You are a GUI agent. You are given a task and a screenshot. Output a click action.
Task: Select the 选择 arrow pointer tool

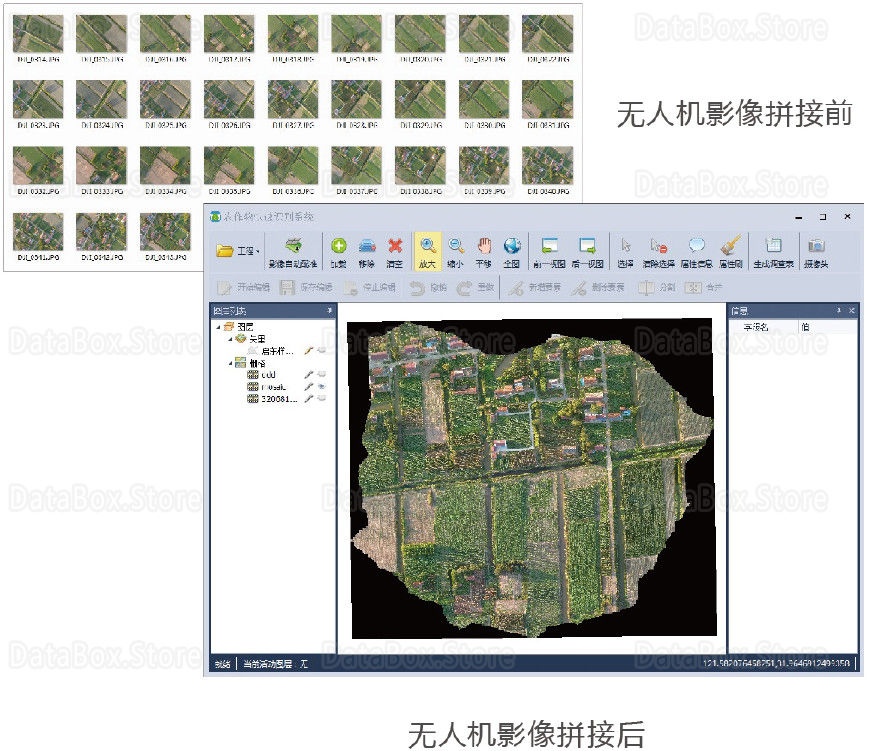click(x=626, y=253)
